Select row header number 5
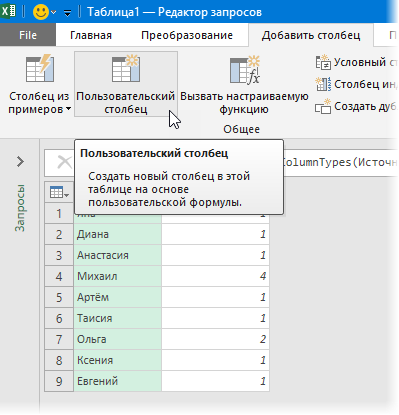399x415 pixels. (59, 297)
